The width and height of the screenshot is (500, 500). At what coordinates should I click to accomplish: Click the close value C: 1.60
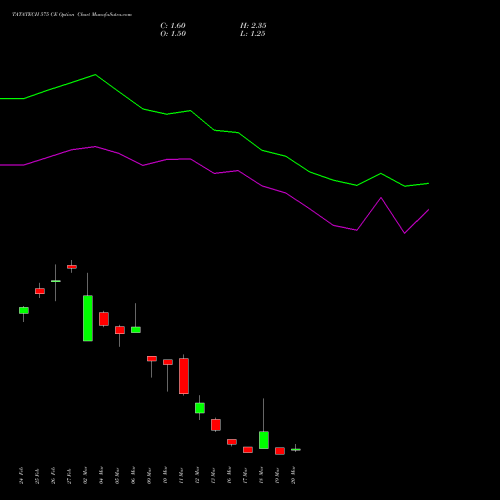[x=173, y=26]
